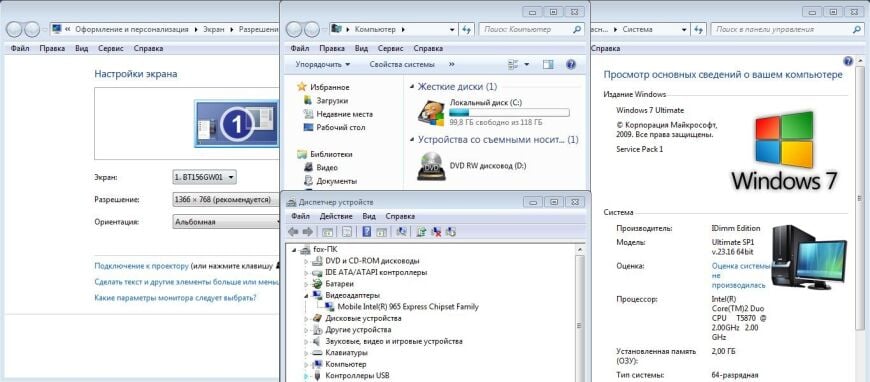
Task: Toggle the preview pane icon in Компьютер window
Action: (548, 65)
